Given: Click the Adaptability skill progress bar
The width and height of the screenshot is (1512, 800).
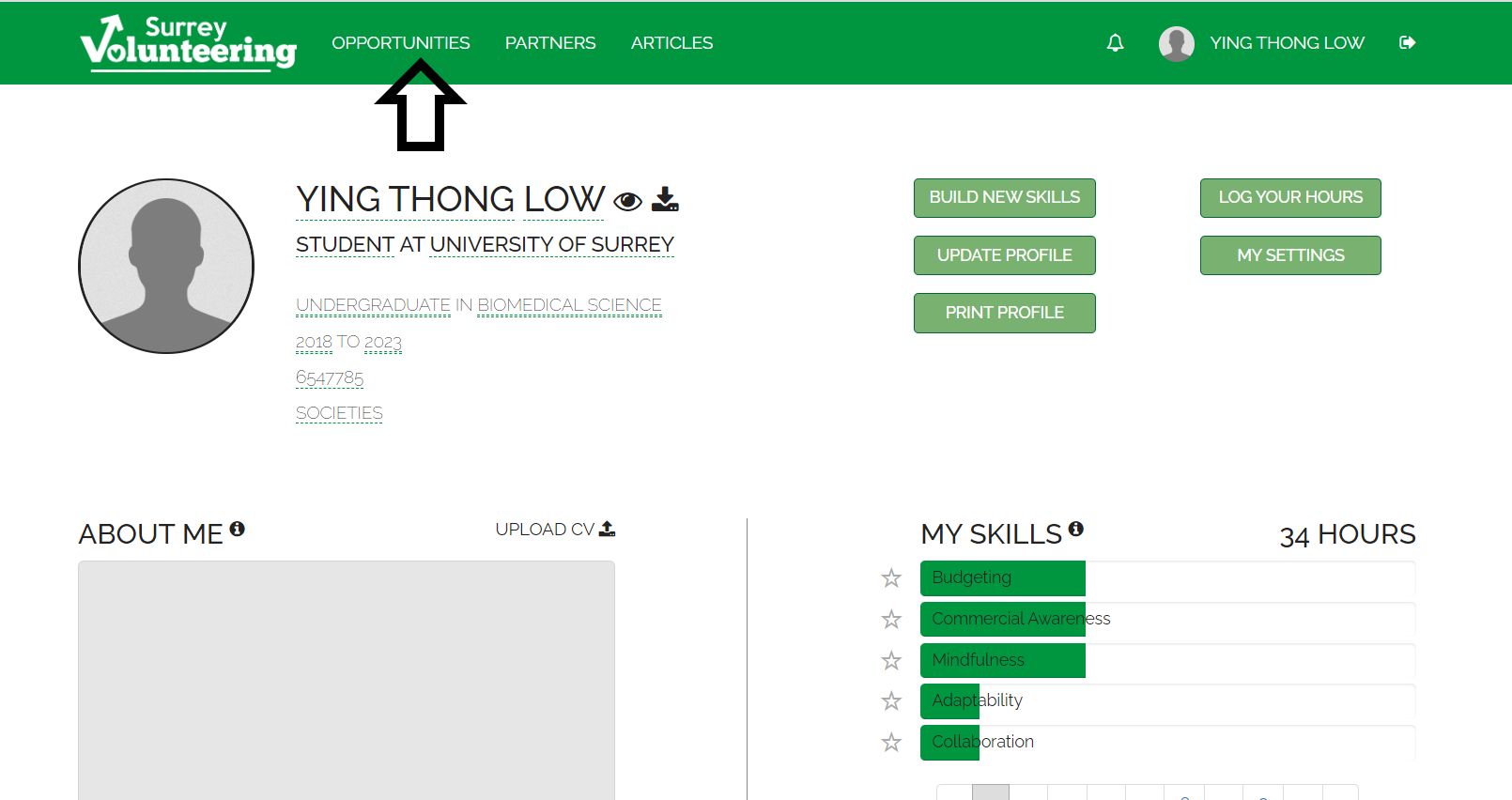Looking at the screenshot, I should coord(1167,701).
